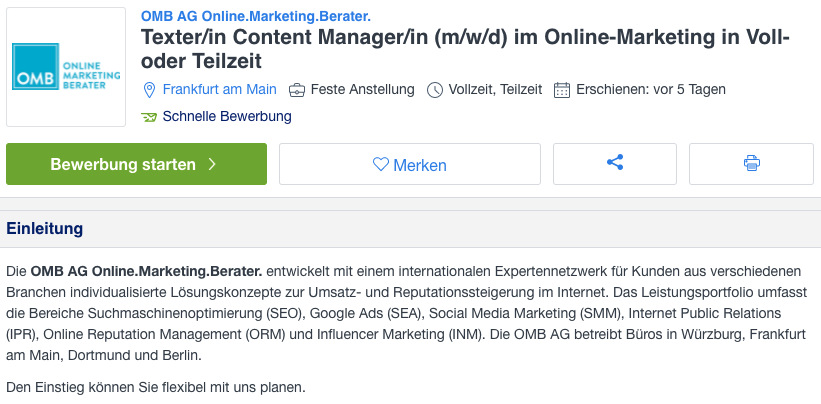Image resolution: width=821 pixels, height=404 pixels.
Task: Click the heart icon in Merken
Action: pos(380,164)
